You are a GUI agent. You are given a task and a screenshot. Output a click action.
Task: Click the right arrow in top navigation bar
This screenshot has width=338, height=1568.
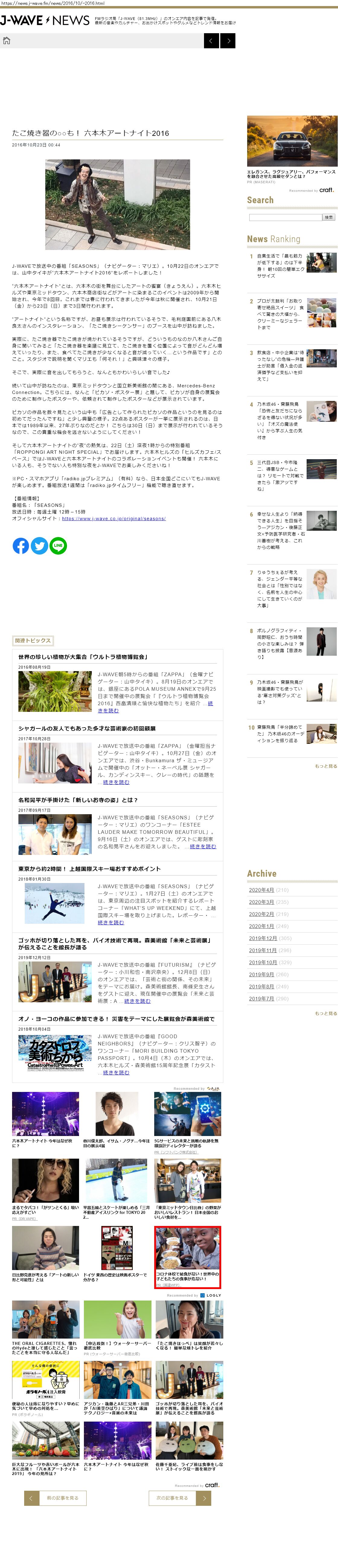point(228,41)
